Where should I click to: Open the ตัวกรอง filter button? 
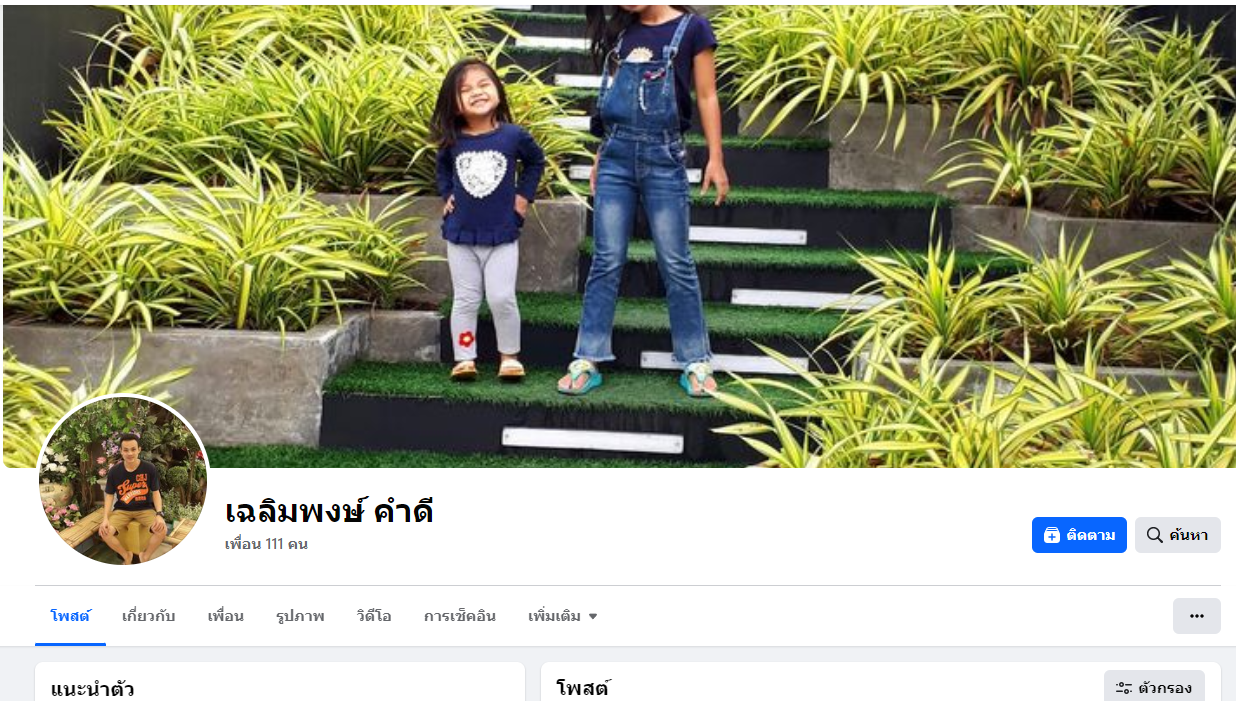point(1154,688)
